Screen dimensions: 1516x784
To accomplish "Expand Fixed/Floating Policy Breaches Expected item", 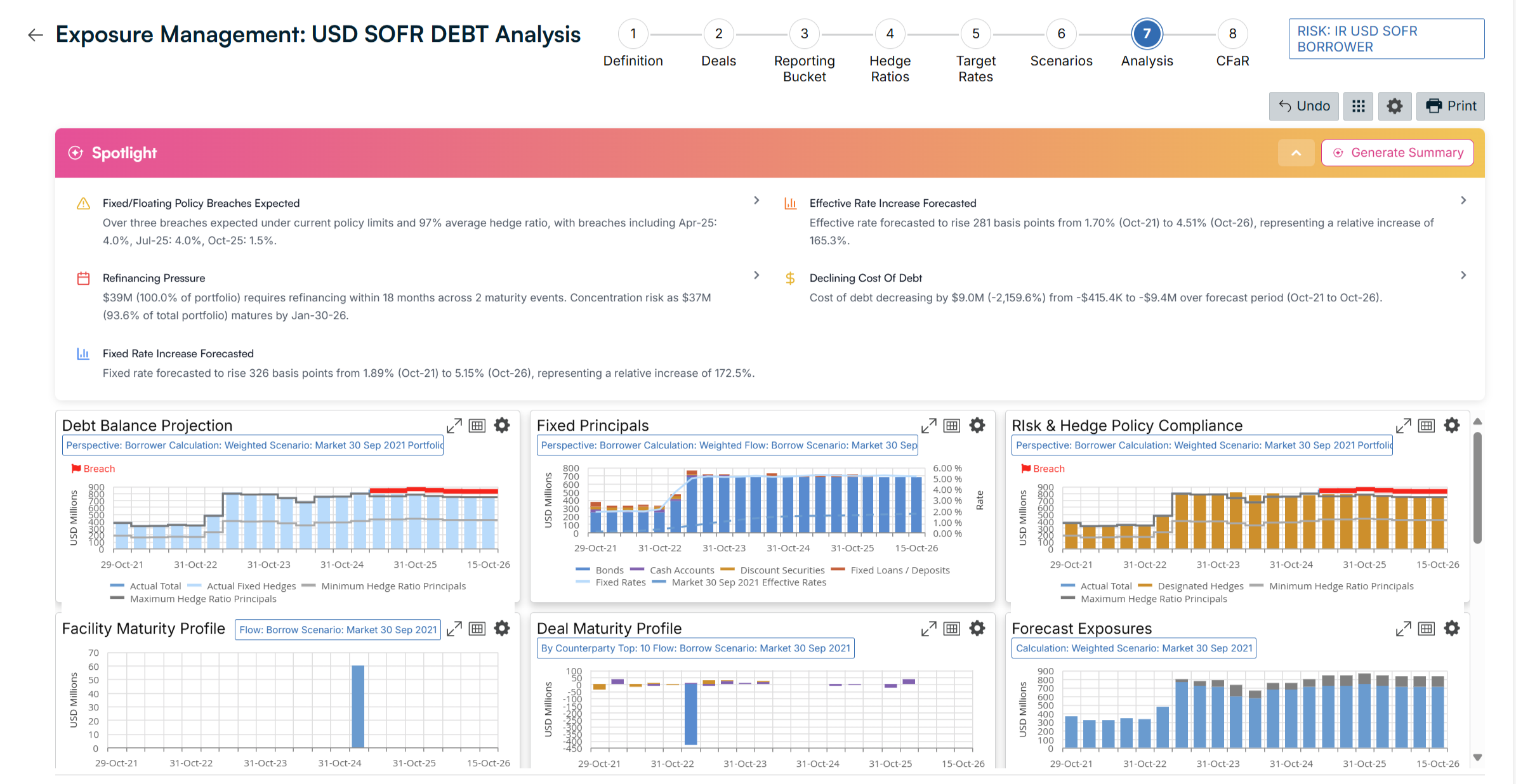I will (x=756, y=200).
